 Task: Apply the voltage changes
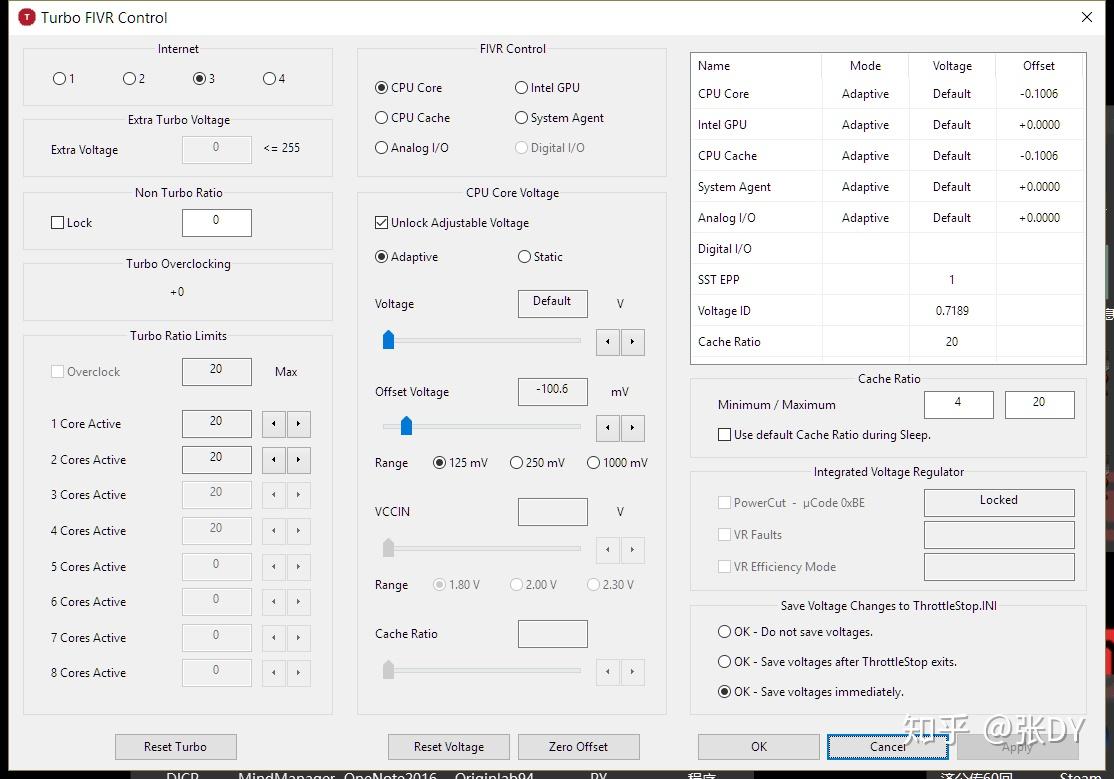[1017, 747]
